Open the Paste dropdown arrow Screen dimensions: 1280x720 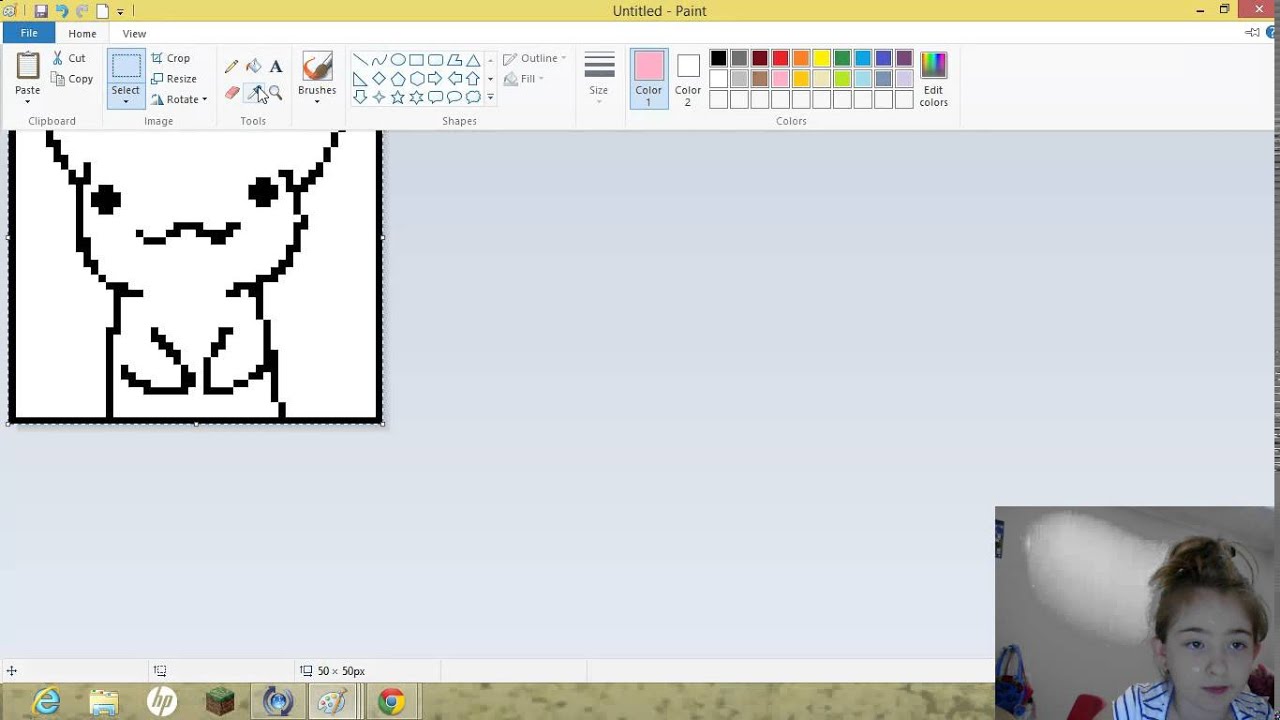(28, 102)
